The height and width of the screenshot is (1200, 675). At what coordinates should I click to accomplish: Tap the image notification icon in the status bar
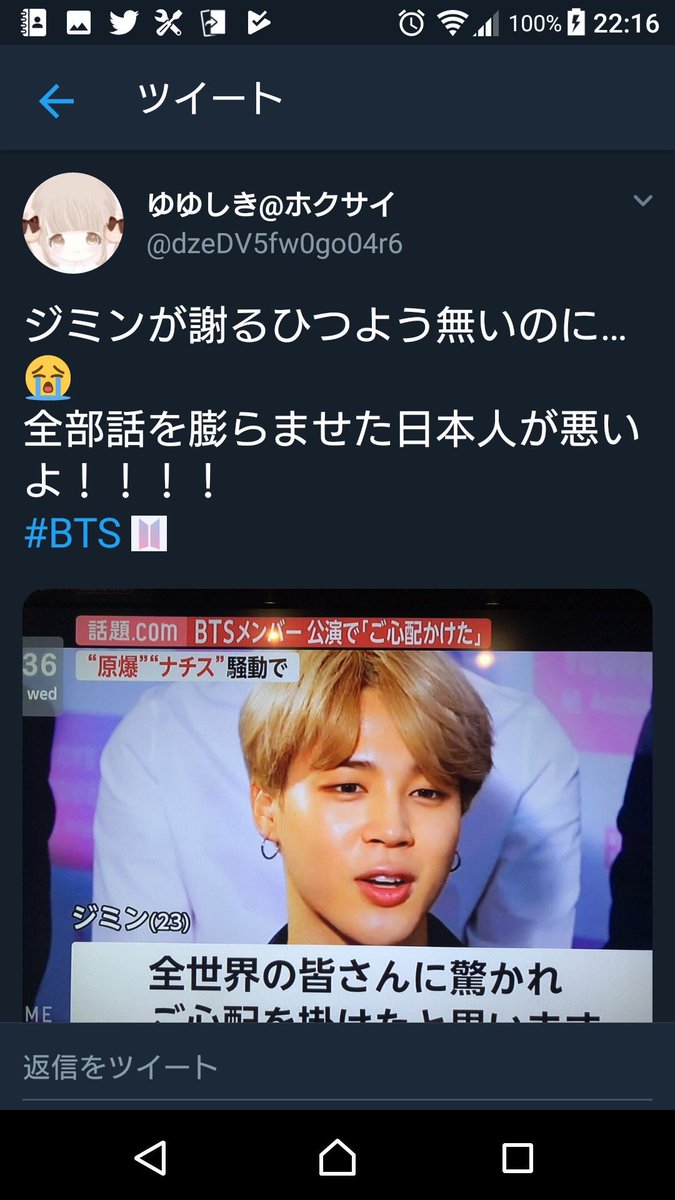pos(79,23)
